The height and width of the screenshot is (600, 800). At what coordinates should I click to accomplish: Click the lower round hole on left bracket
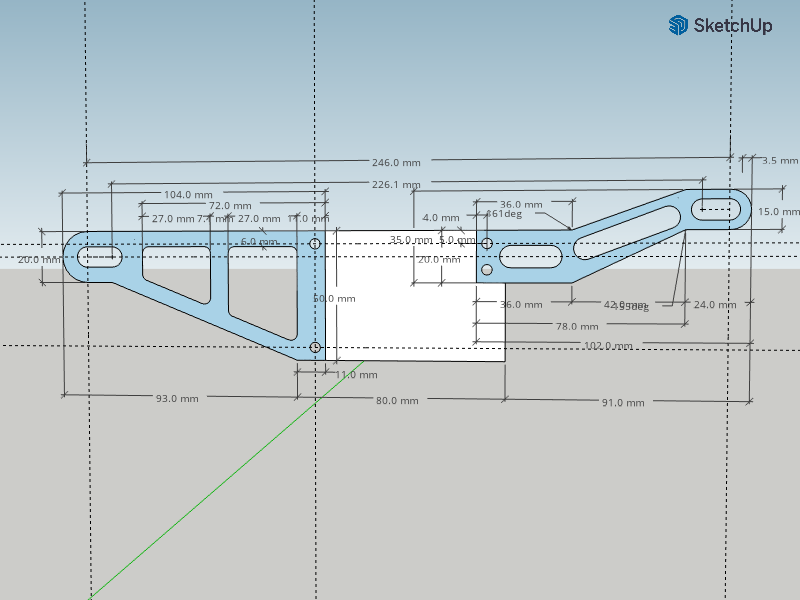pyautogui.click(x=315, y=347)
